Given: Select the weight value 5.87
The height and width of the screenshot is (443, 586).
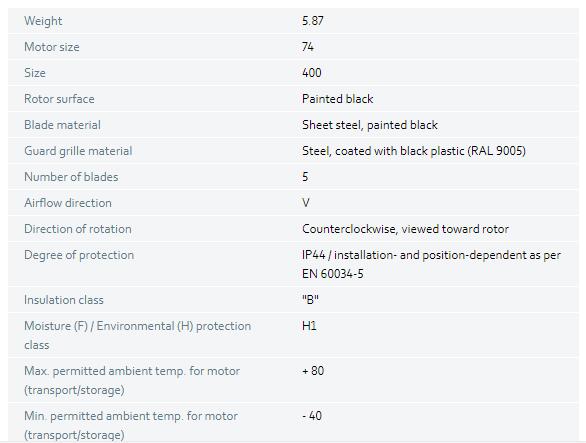Looking at the screenshot, I should (x=312, y=21).
